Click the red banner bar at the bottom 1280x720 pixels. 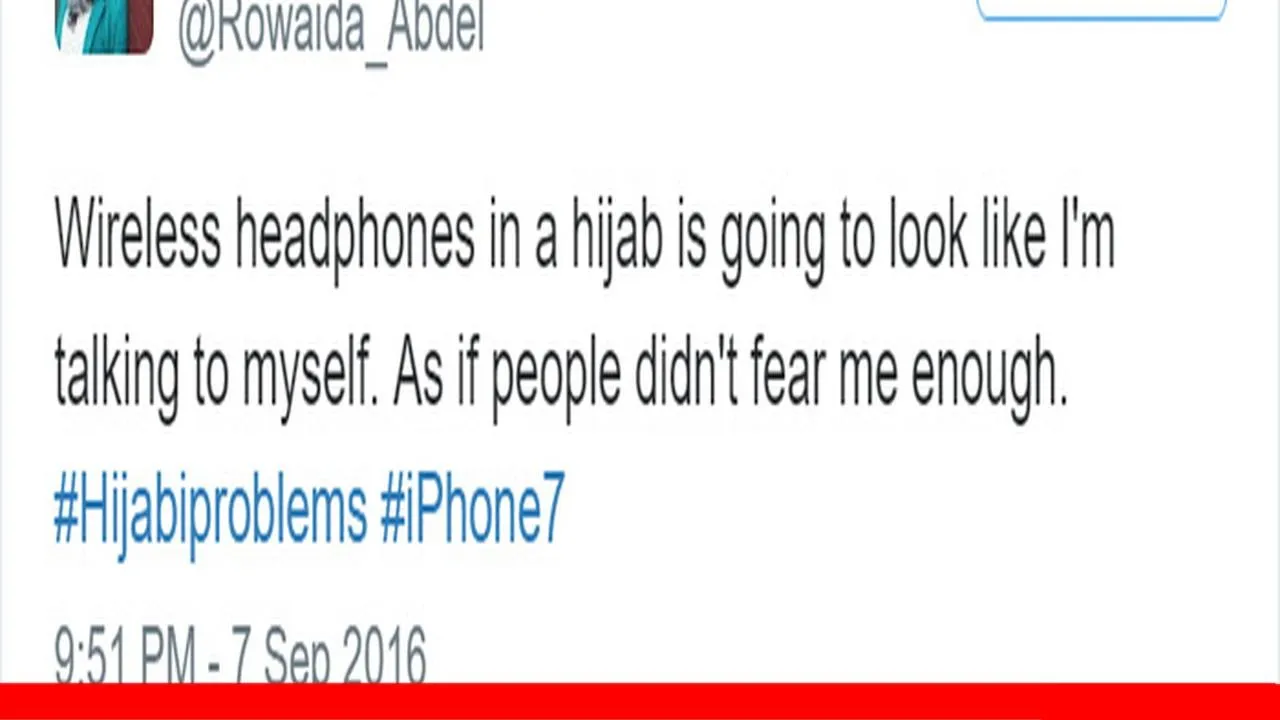click(640, 701)
